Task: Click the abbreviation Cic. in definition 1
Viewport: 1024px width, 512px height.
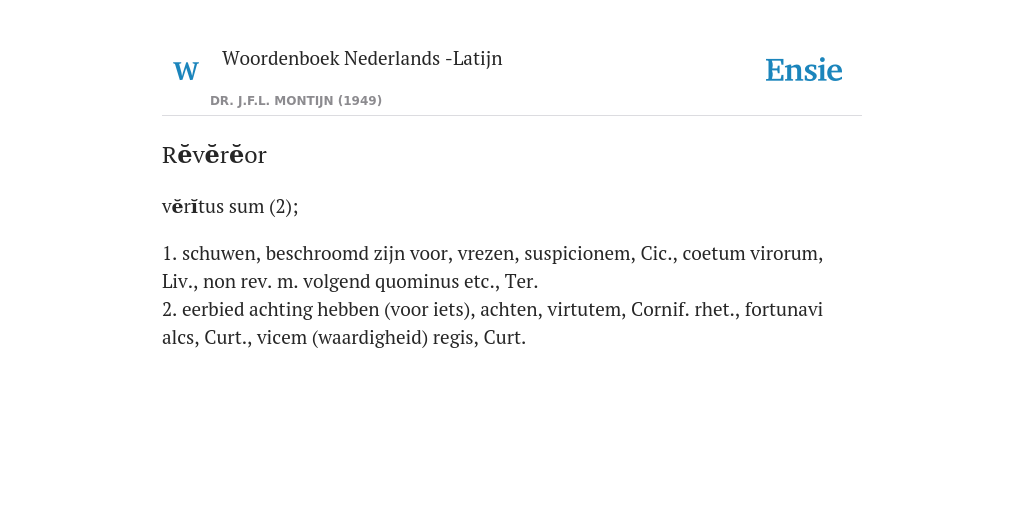Action: tap(658, 253)
